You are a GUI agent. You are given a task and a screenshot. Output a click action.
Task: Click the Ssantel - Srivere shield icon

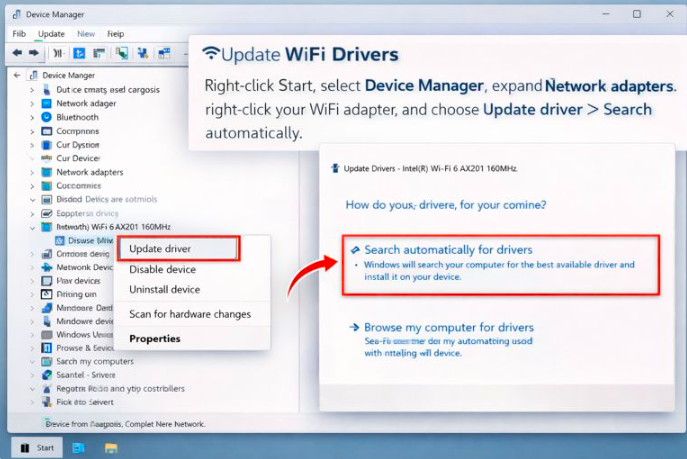[x=46, y=375]
